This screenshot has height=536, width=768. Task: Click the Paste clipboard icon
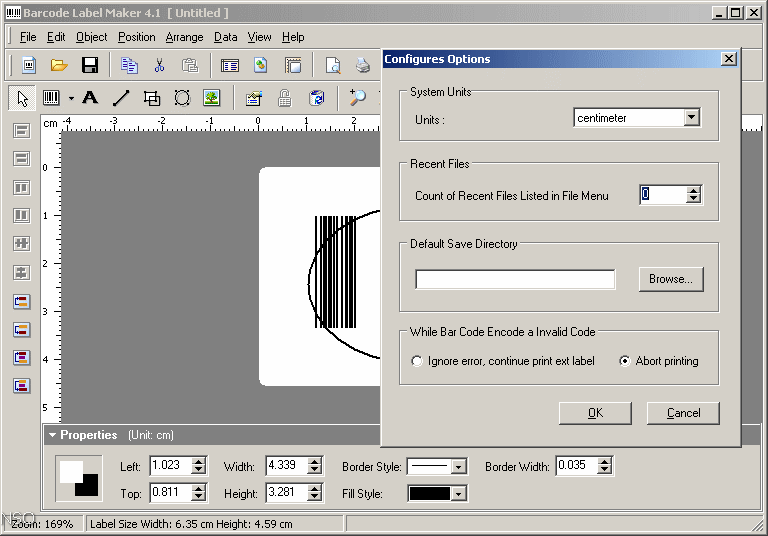coord(190,65)
